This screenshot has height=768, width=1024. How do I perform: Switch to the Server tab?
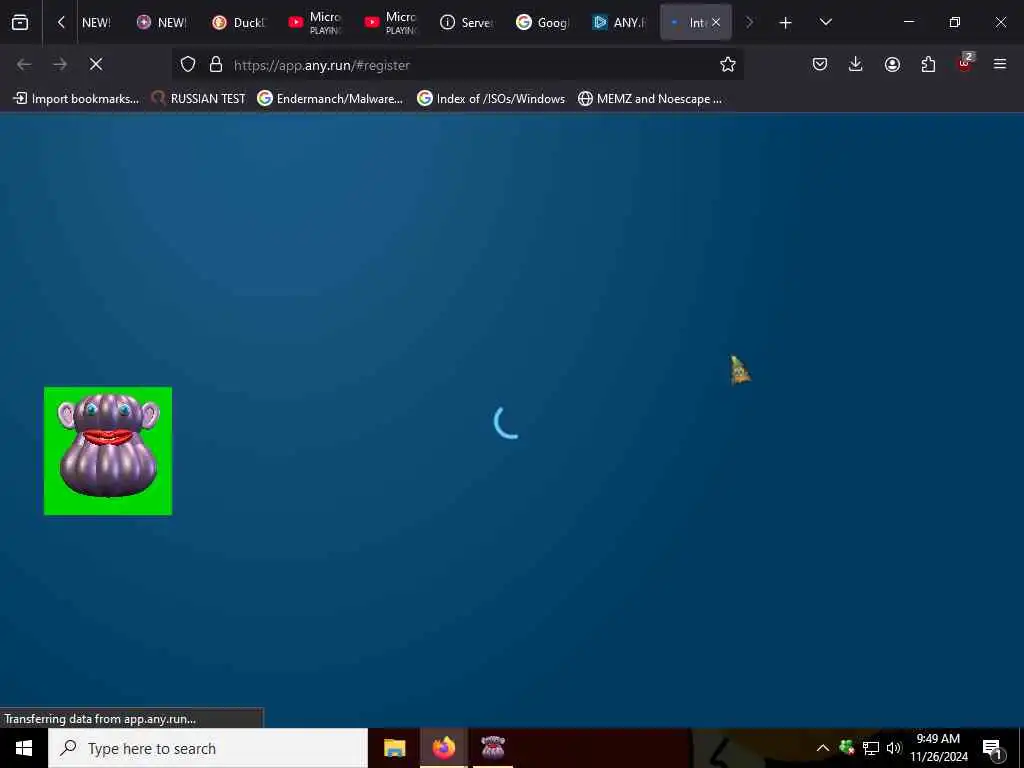[x=468, y=23]
